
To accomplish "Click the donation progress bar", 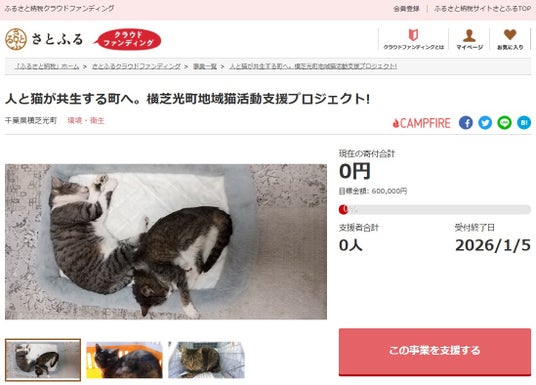I will pos(435,210).
